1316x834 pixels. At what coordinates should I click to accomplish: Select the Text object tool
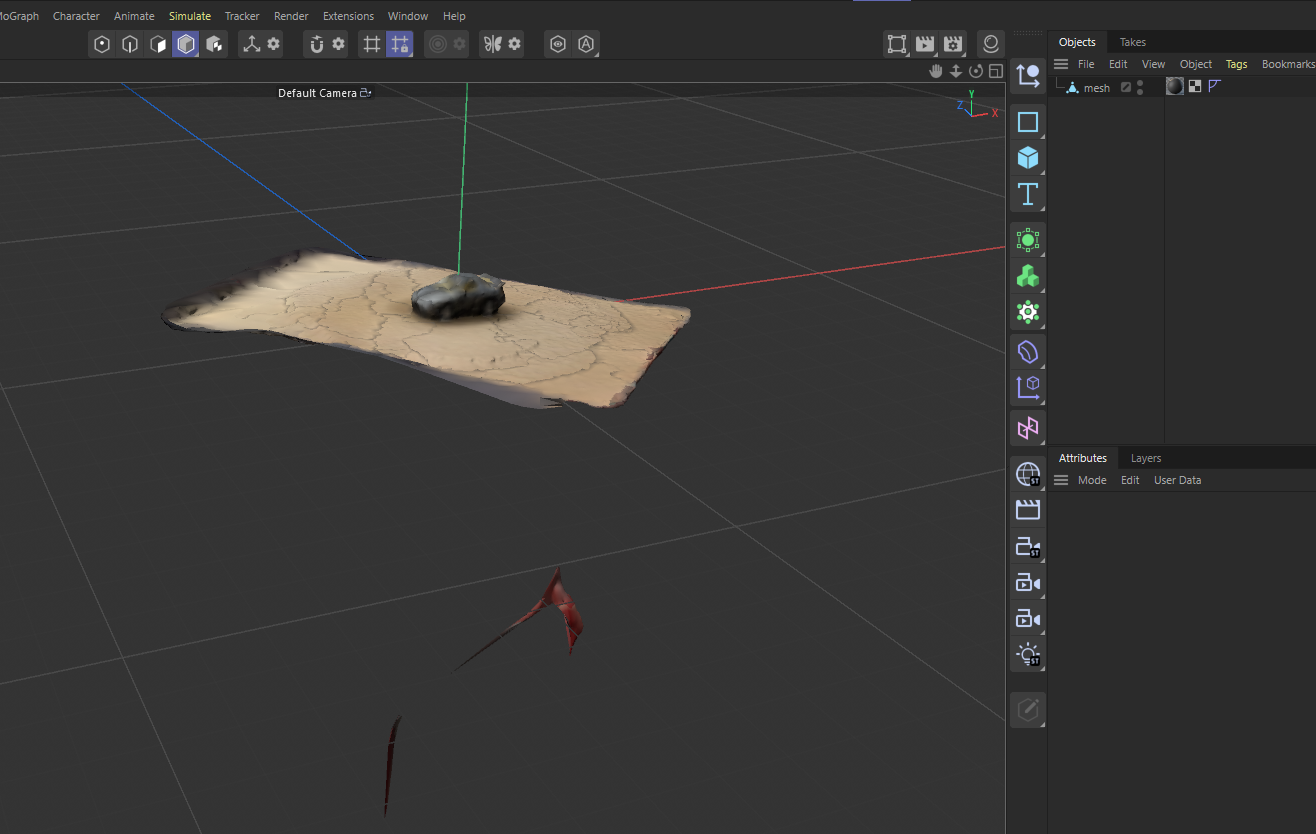[x=1028, y=195]
